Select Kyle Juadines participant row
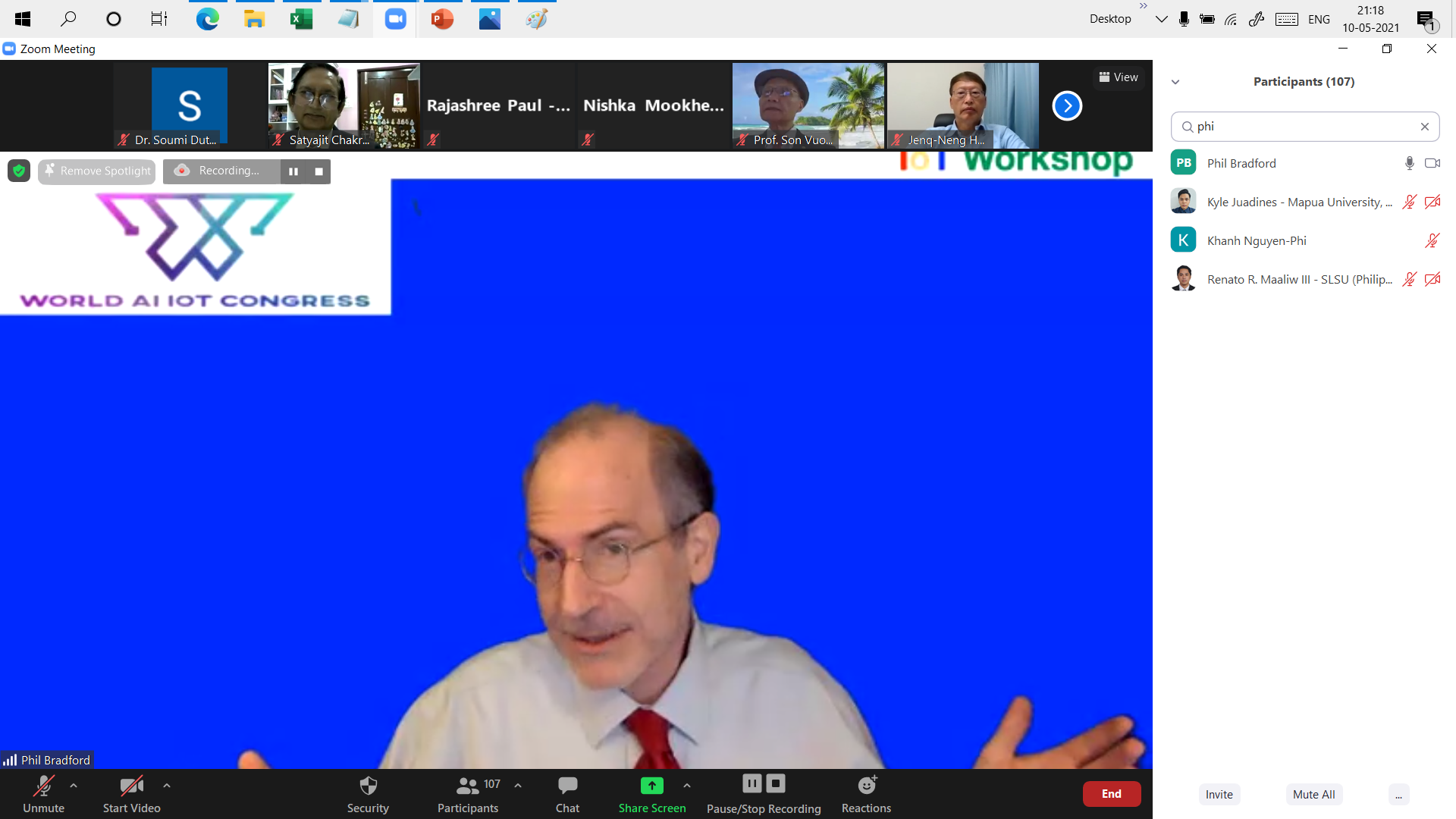 1305,202
